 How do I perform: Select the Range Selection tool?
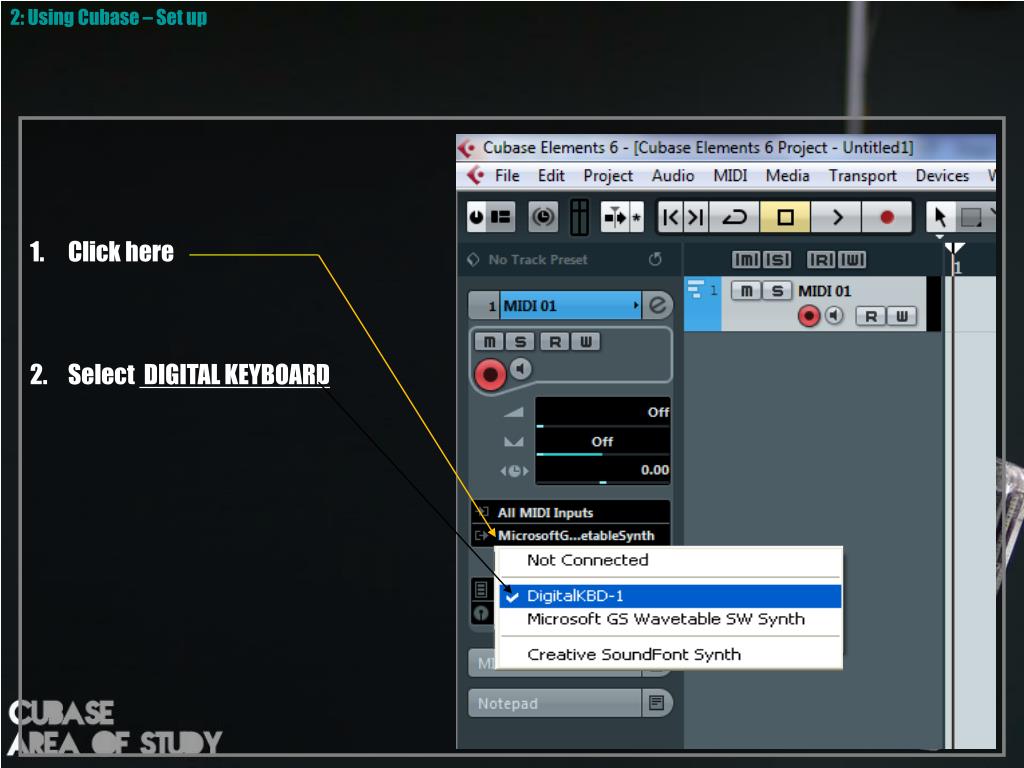(970, 217)
